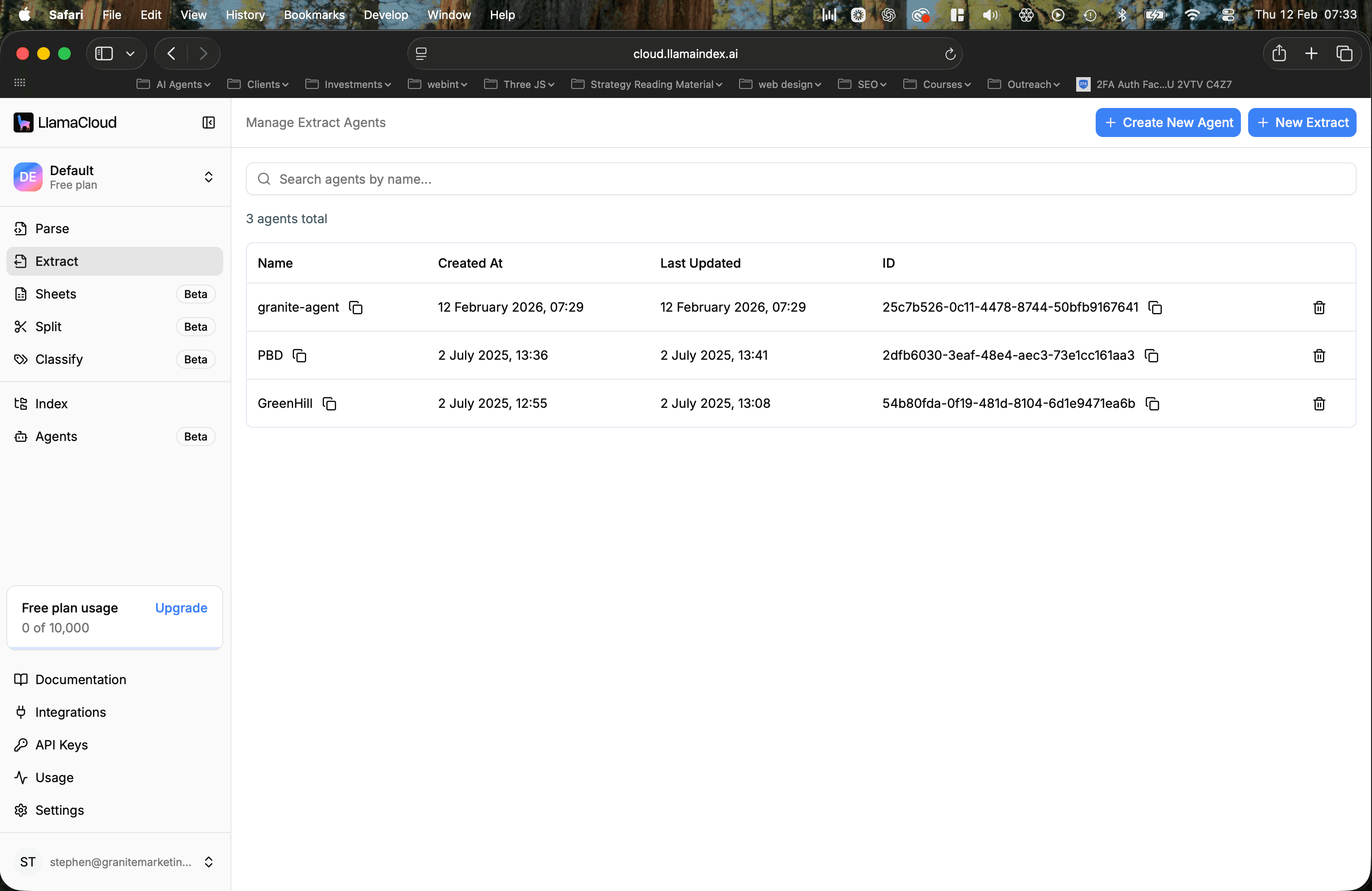This screenshot has height=891, width=1372.
Task: Copy the PBD agent ID
Action: click(1151, 356)
